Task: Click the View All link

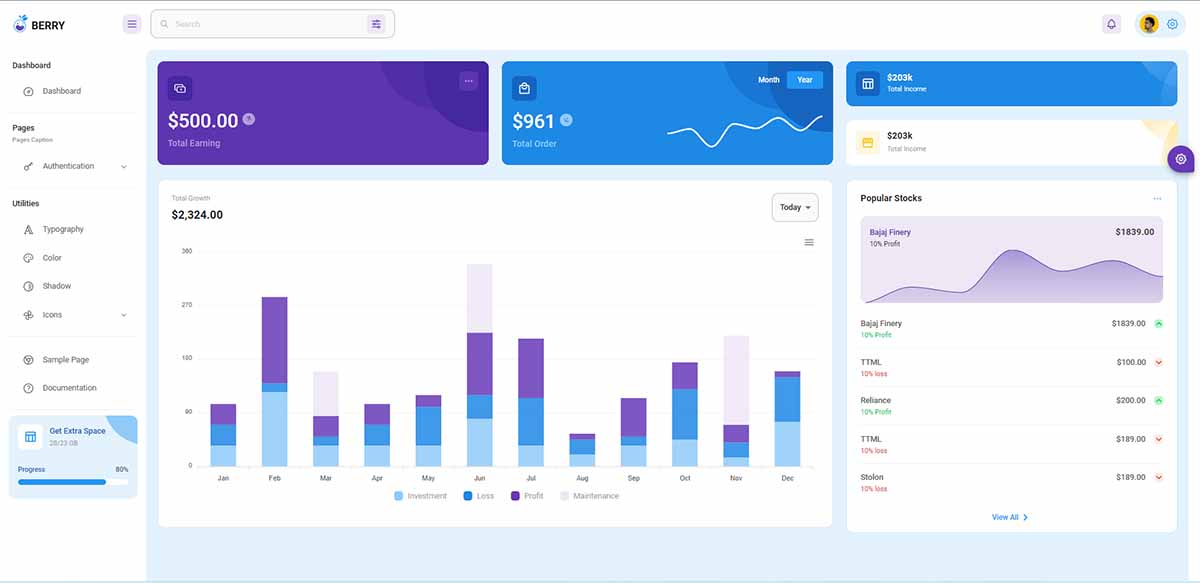Action: tap(1010, 517)
